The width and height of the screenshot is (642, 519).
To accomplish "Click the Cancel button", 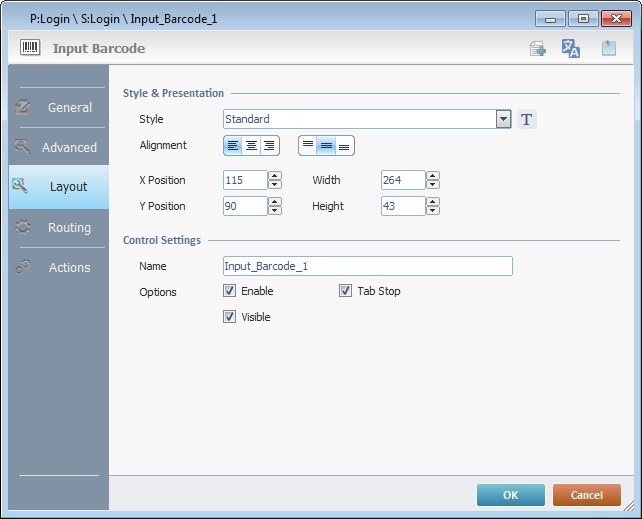I will click(x=586, y=495).
